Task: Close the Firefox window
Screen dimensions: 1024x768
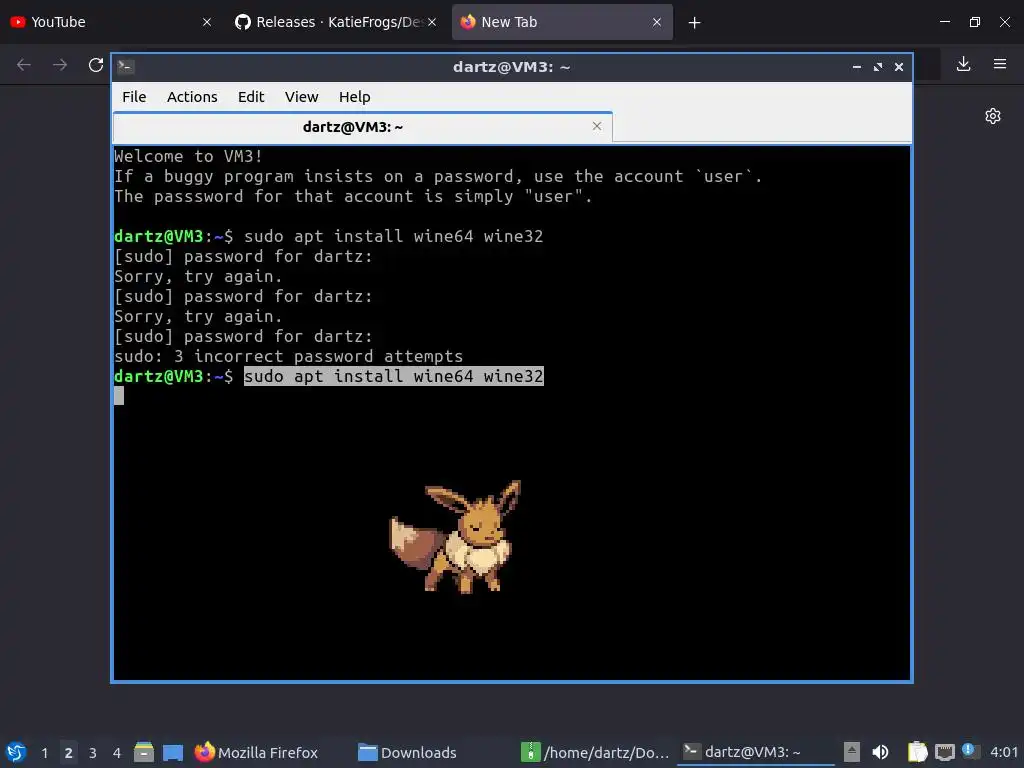Action: coord(1005,22)
